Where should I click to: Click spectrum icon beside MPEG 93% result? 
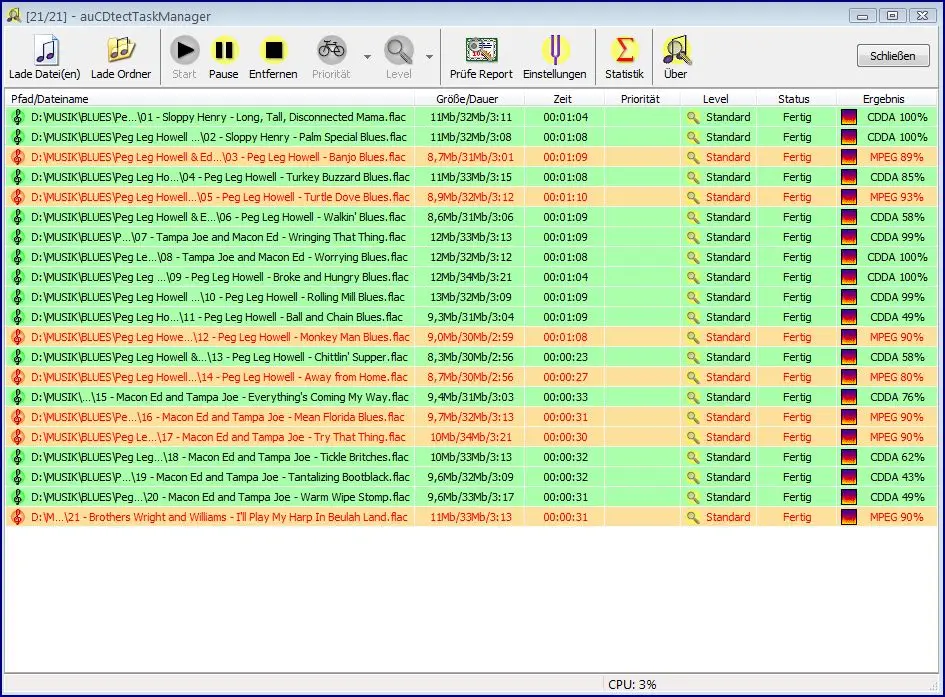849,197
